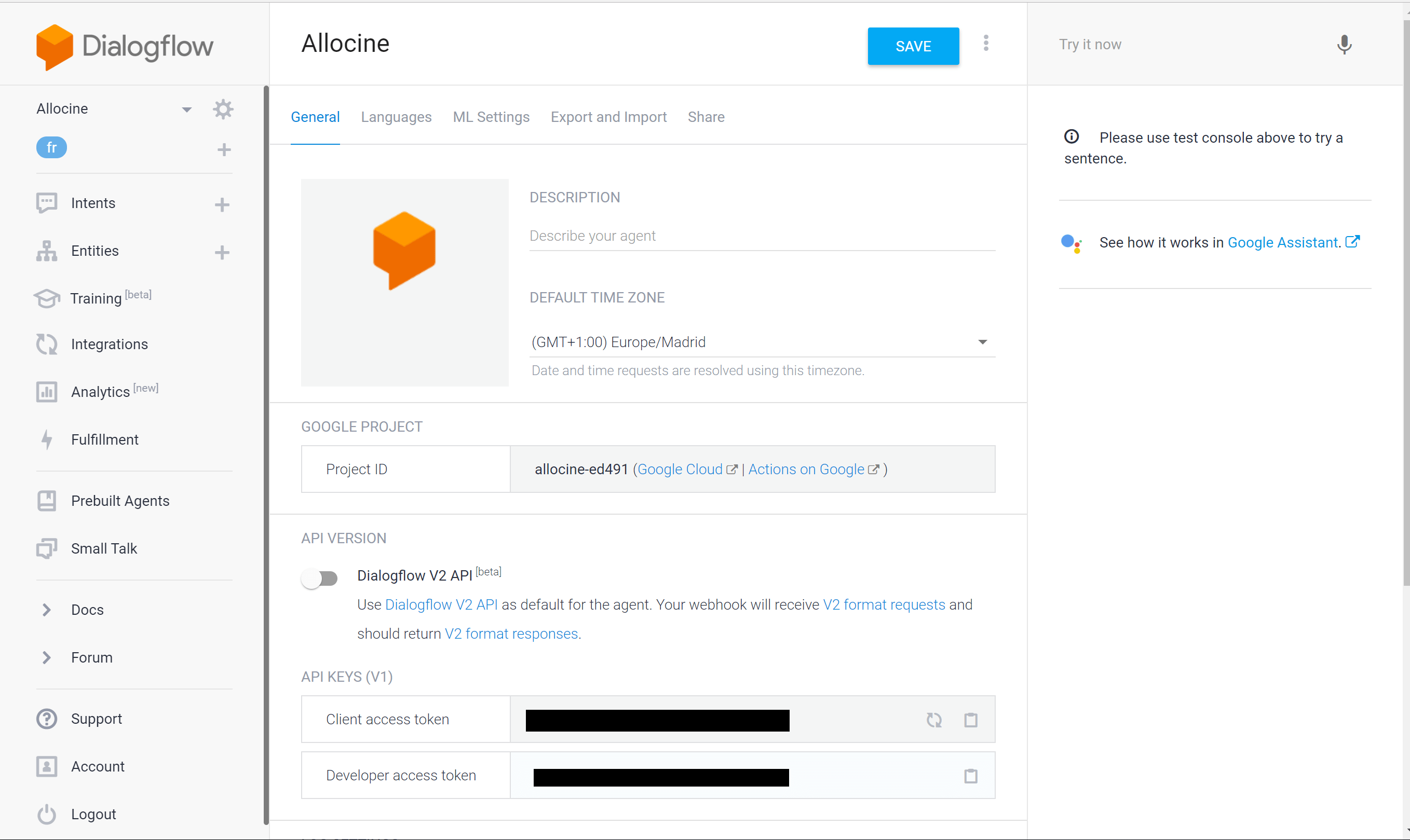The height and width of the screenshot is (840, 1410).
Task: Click the Account sidebar label
Action: [x=98, y=766]
